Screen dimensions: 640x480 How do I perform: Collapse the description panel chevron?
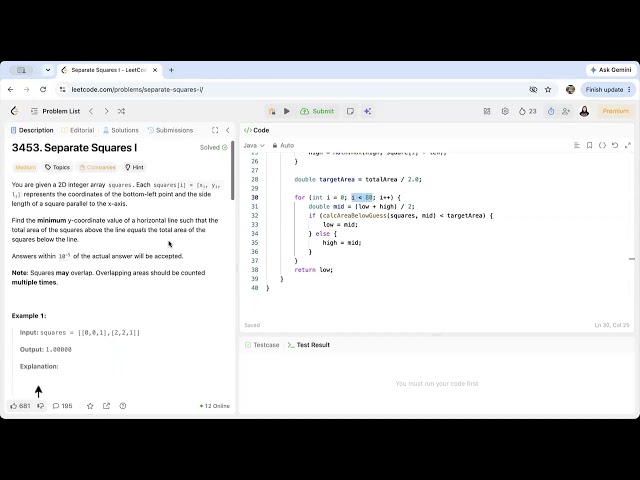click(x=227, y=130)
